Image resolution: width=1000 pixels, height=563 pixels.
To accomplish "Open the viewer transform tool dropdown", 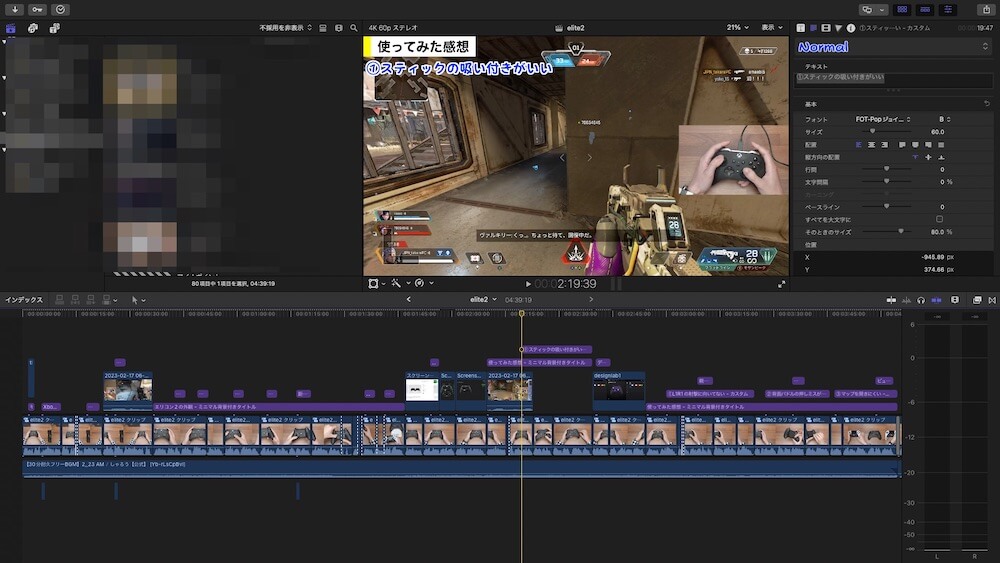I will pos(377,284).
